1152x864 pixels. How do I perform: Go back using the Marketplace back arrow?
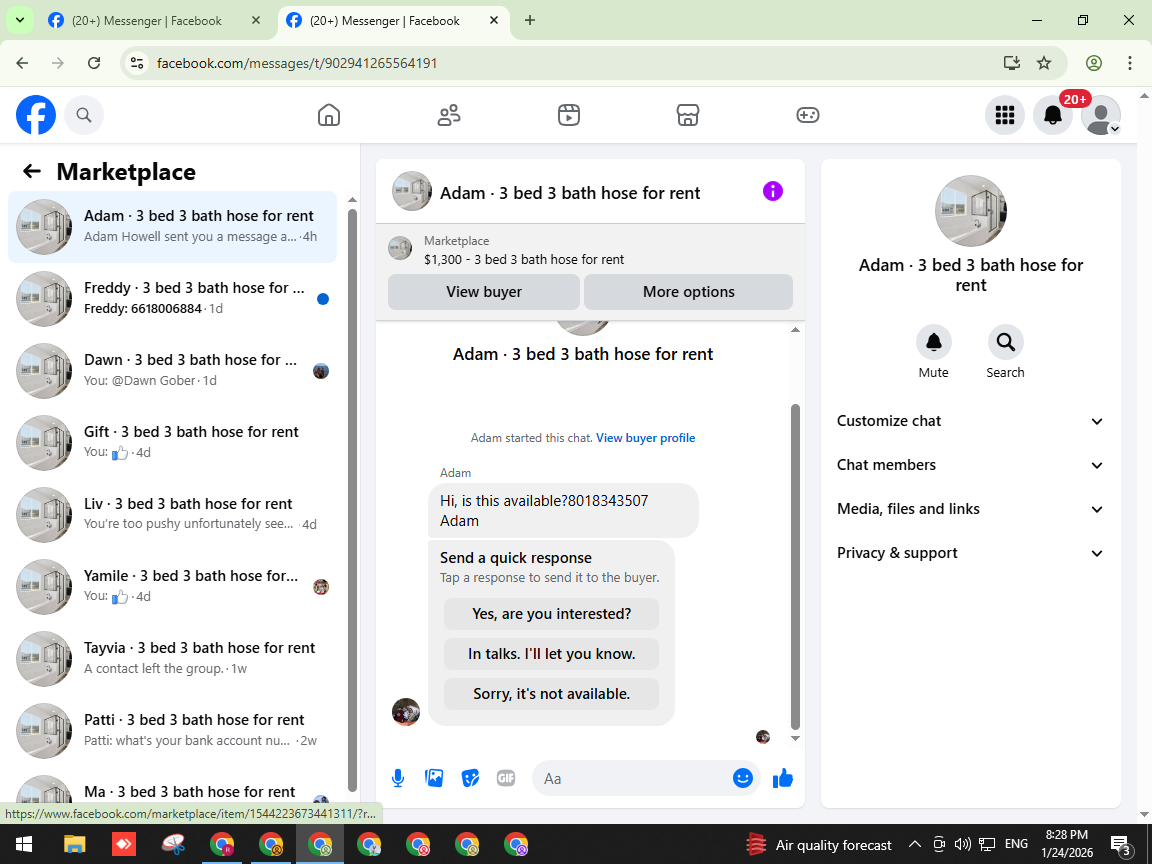coord(32,171)
